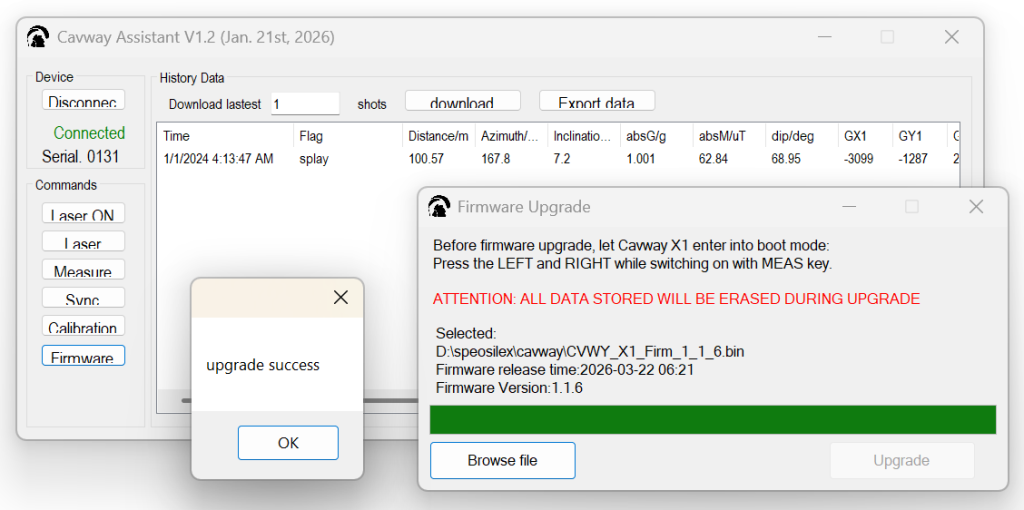Click the download shots button

click(462, 102)
